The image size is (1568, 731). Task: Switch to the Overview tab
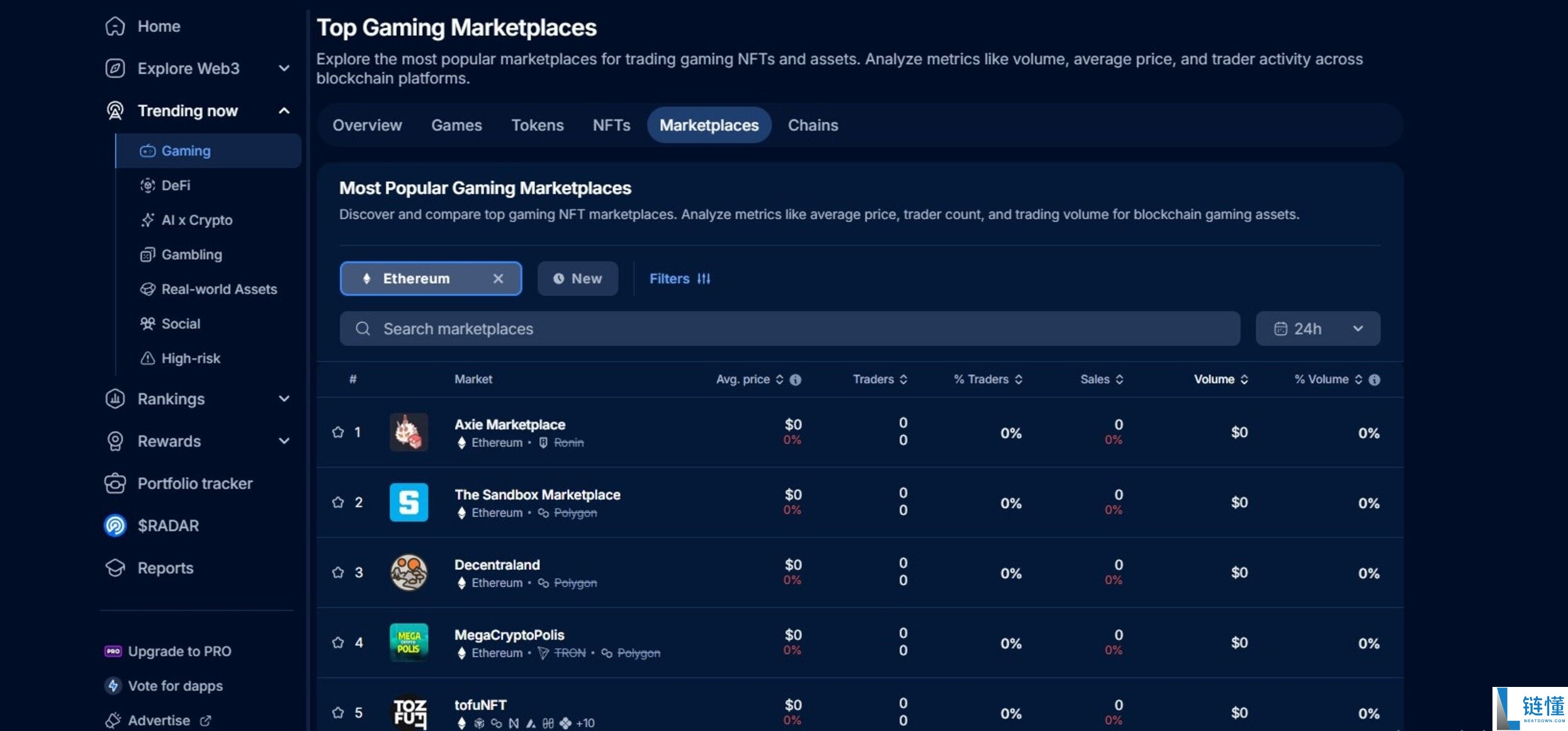pyautogui.click(x=367, y=125)
